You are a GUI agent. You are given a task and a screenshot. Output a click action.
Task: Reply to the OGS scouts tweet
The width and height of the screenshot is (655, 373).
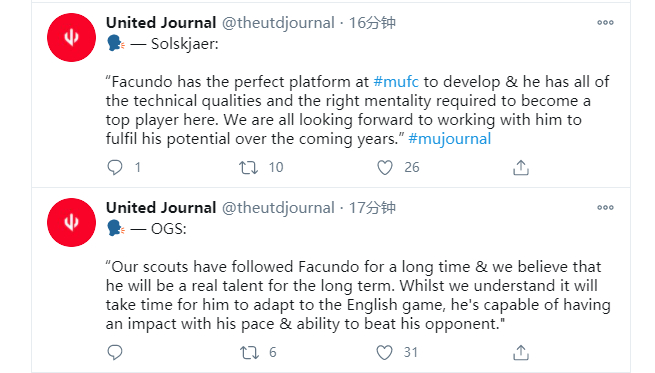tap(115, 353)
